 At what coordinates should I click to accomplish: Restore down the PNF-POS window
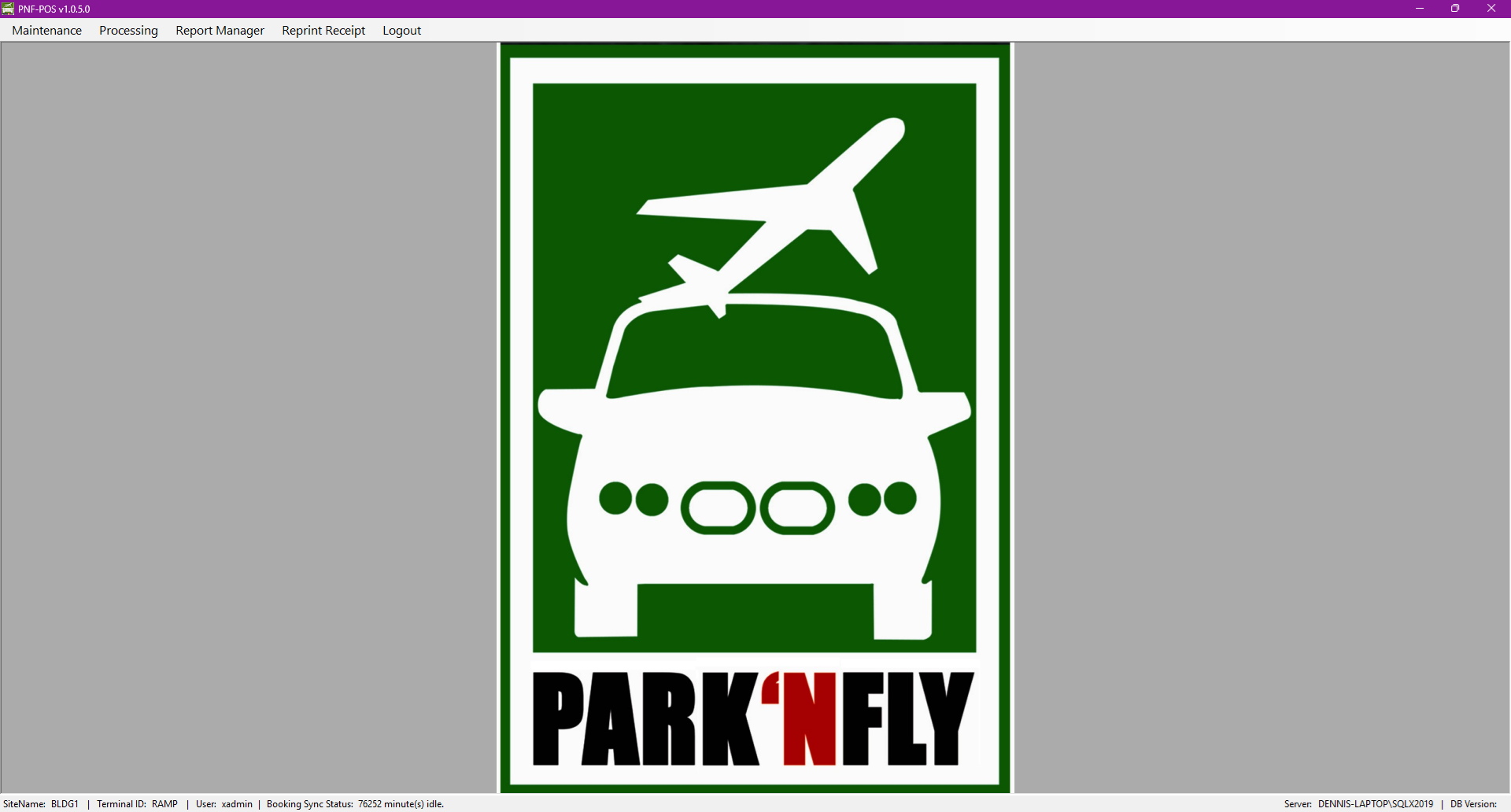(x=1455, y=9)
